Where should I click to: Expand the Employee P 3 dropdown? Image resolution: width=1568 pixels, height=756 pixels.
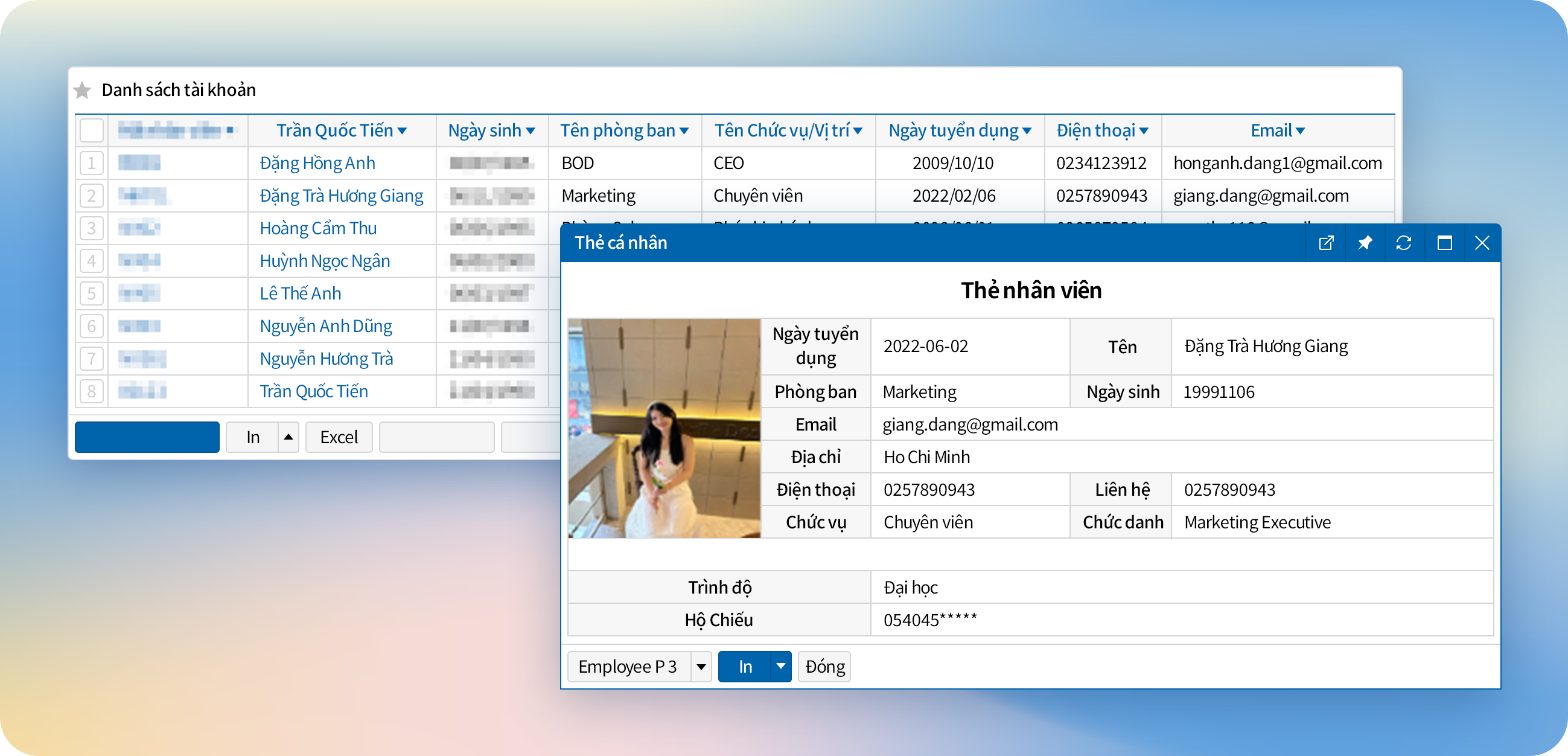click(x=701, y=667)
